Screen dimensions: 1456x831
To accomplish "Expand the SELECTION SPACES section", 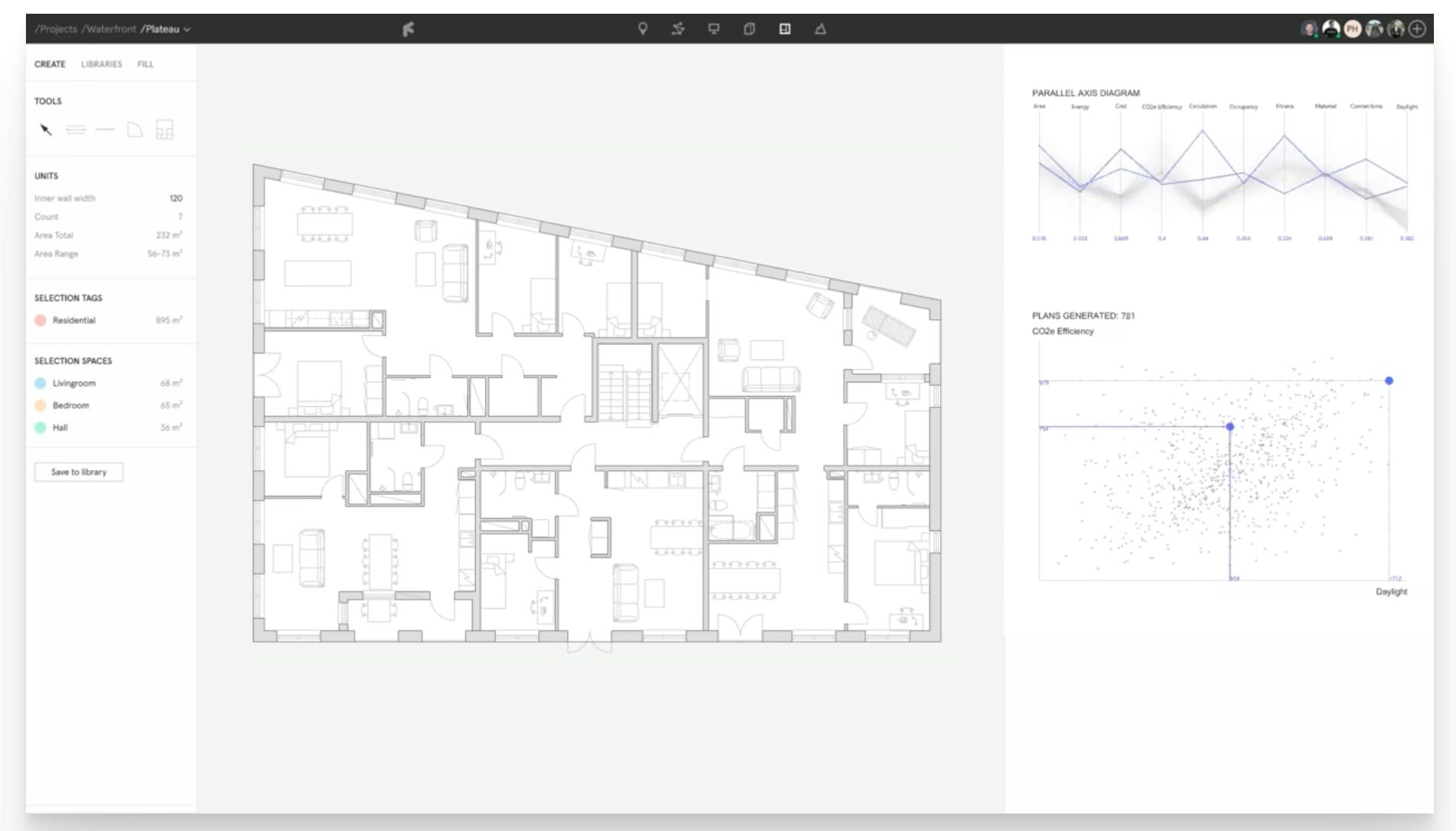I will (x=73, y=360).
